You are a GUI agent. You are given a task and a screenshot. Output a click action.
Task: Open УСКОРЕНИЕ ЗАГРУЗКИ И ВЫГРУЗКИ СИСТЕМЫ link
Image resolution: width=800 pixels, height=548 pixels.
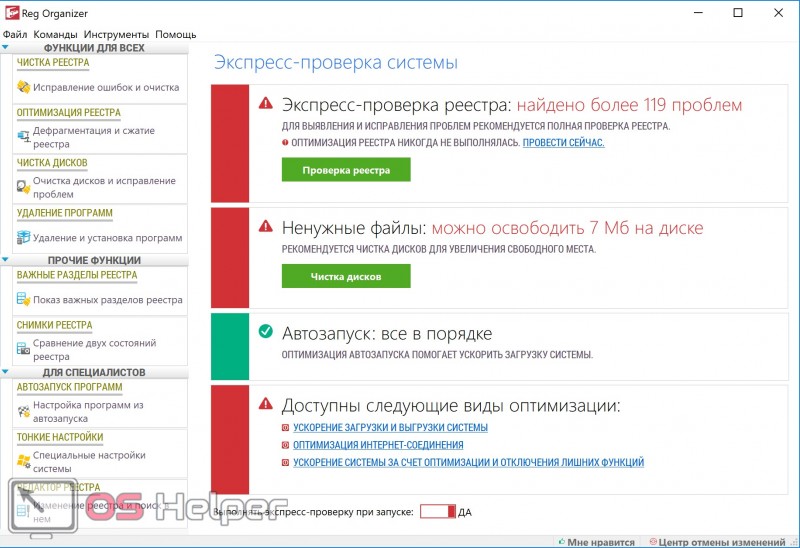point(390,428)
